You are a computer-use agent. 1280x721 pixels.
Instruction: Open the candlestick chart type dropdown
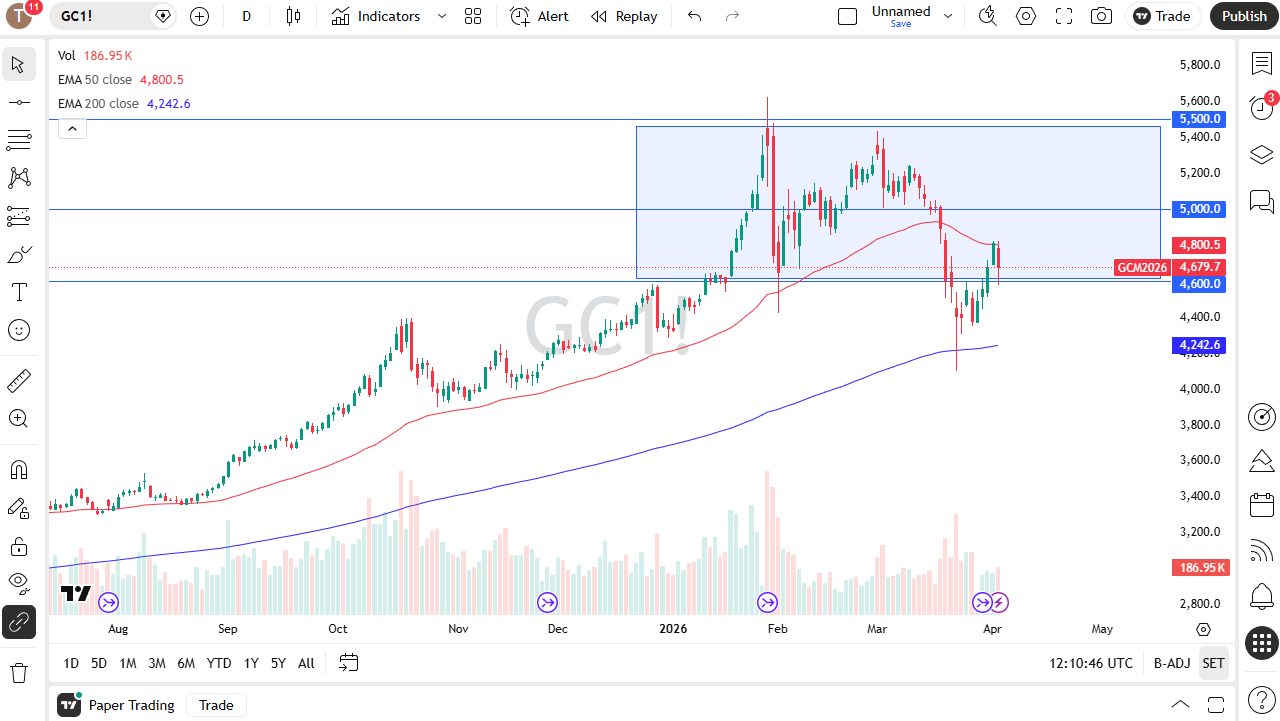(x=293, y=16)
